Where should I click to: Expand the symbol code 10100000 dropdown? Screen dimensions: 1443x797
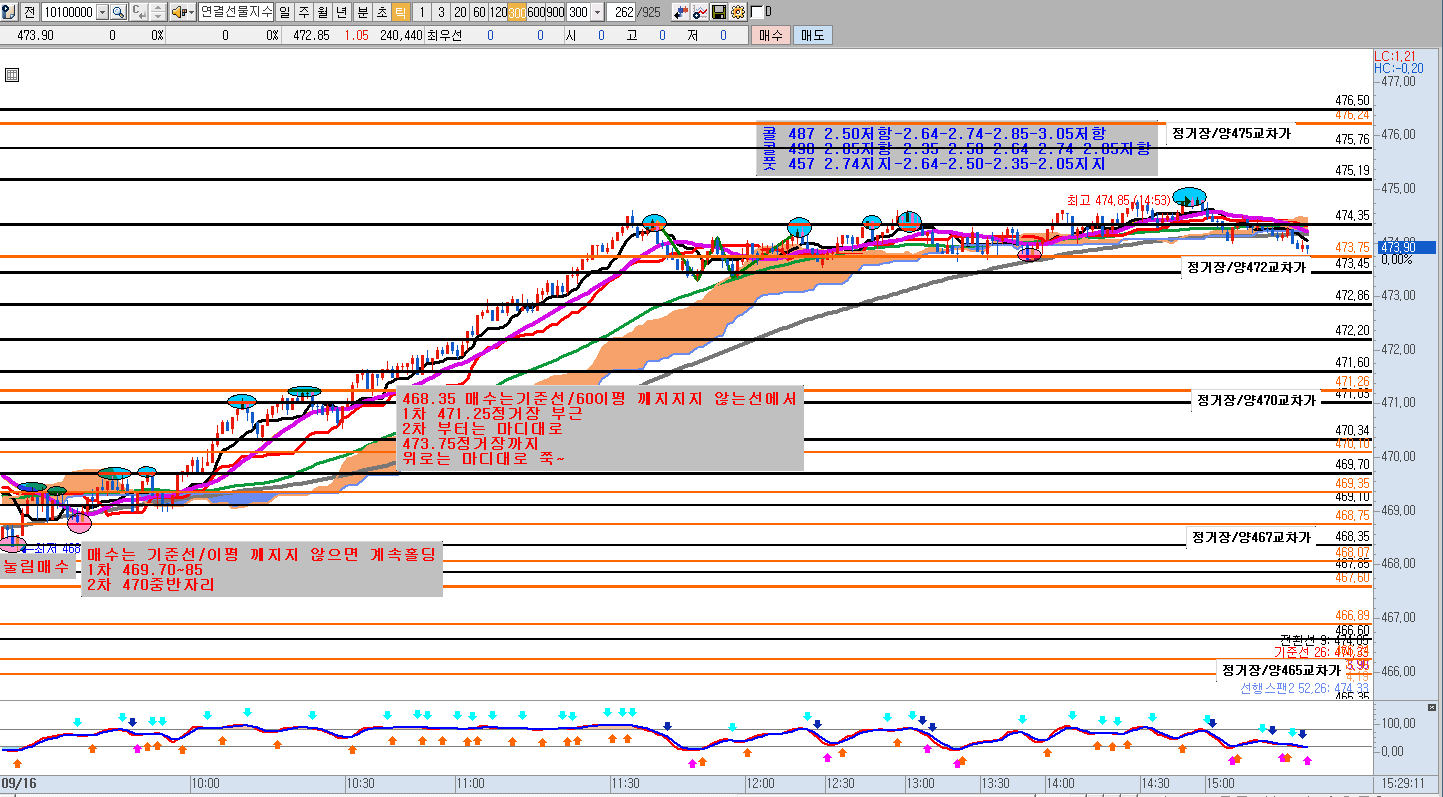pos(102,12)
